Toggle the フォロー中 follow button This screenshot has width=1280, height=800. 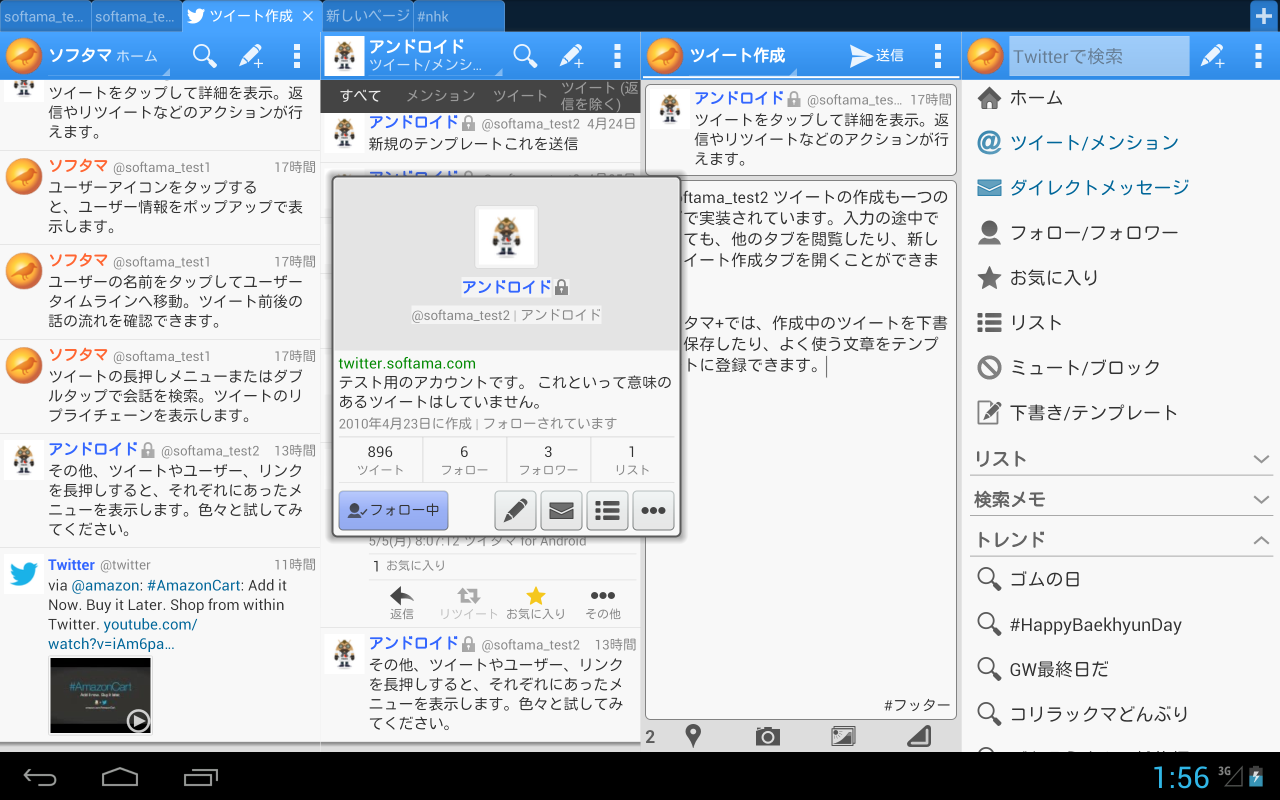point(393,510)
